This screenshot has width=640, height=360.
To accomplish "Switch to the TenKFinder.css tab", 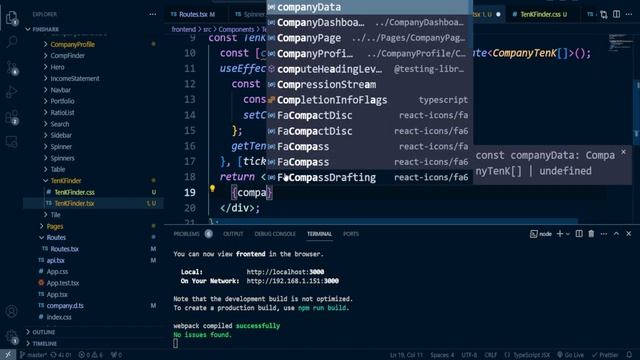I will tap(540, 14).
